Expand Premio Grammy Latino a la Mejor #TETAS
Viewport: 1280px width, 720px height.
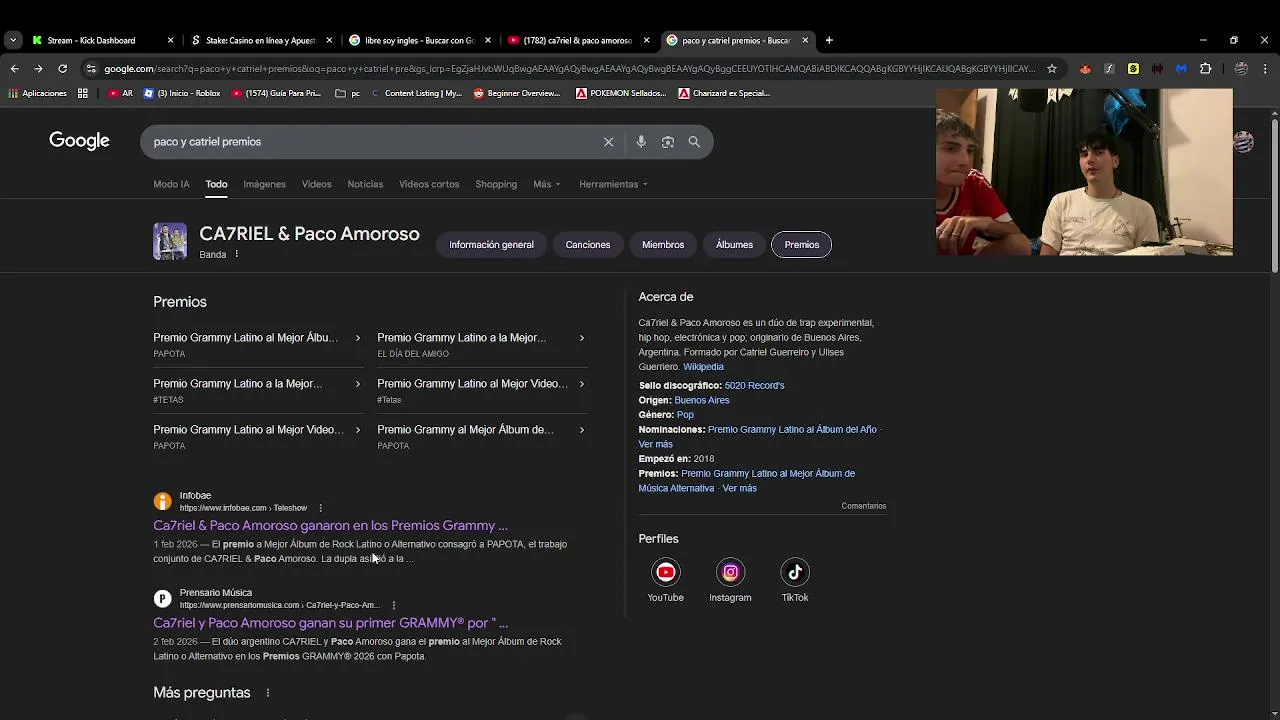point(257,391)
